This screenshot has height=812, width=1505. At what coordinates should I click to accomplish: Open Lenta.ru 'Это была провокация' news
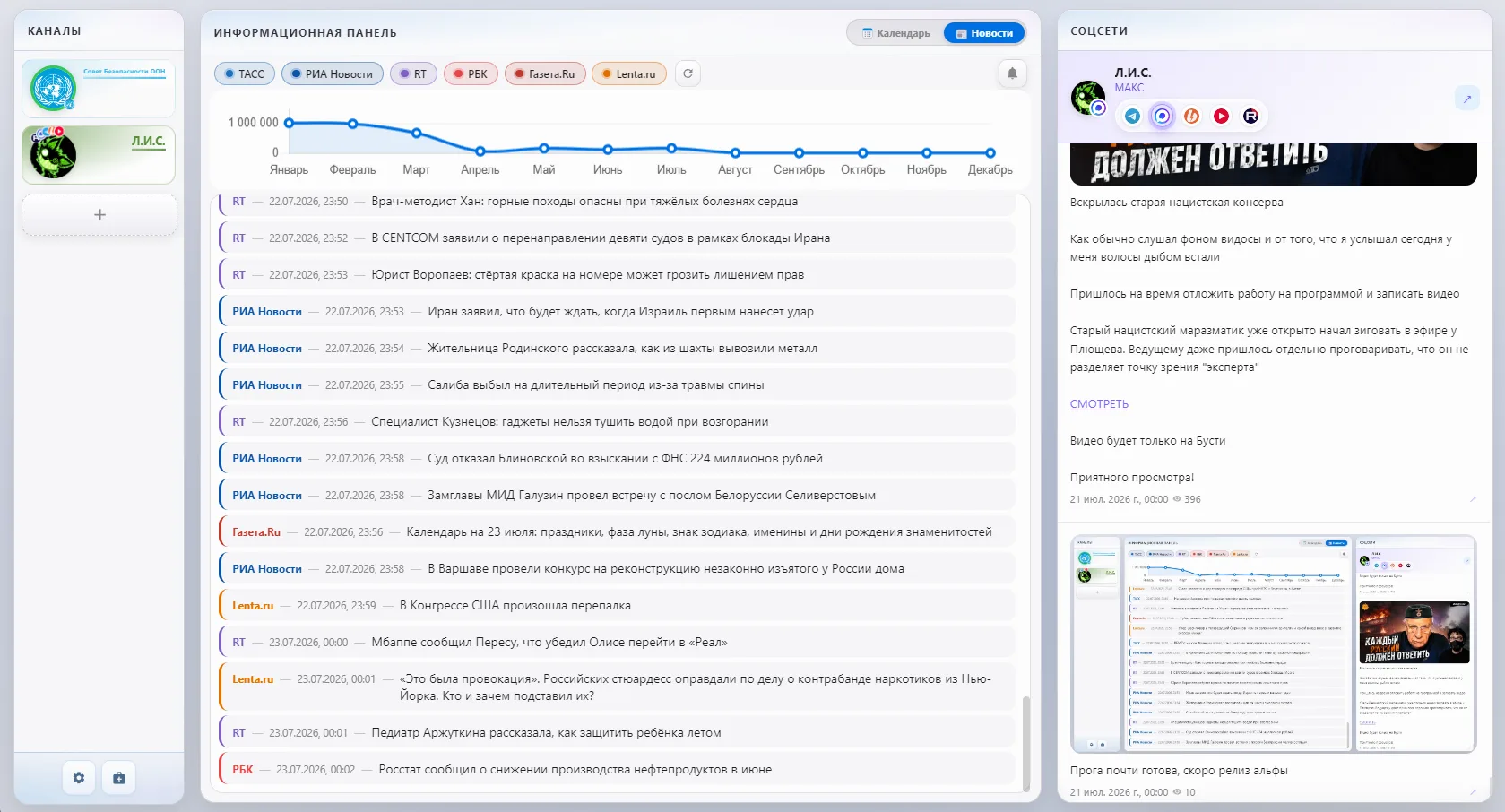coord(618,687)
